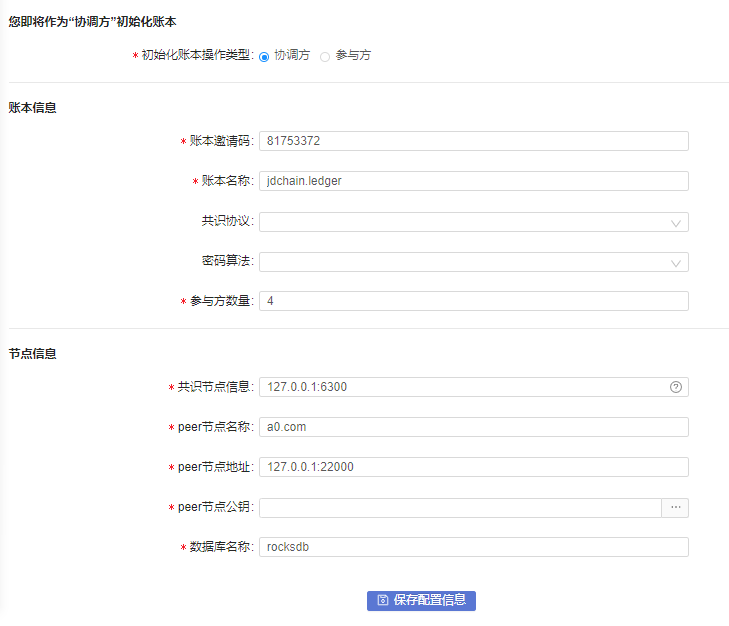The image size is (729, 626).
Task: Click the 账本信息 section heading
Action: tap(33, 108)
